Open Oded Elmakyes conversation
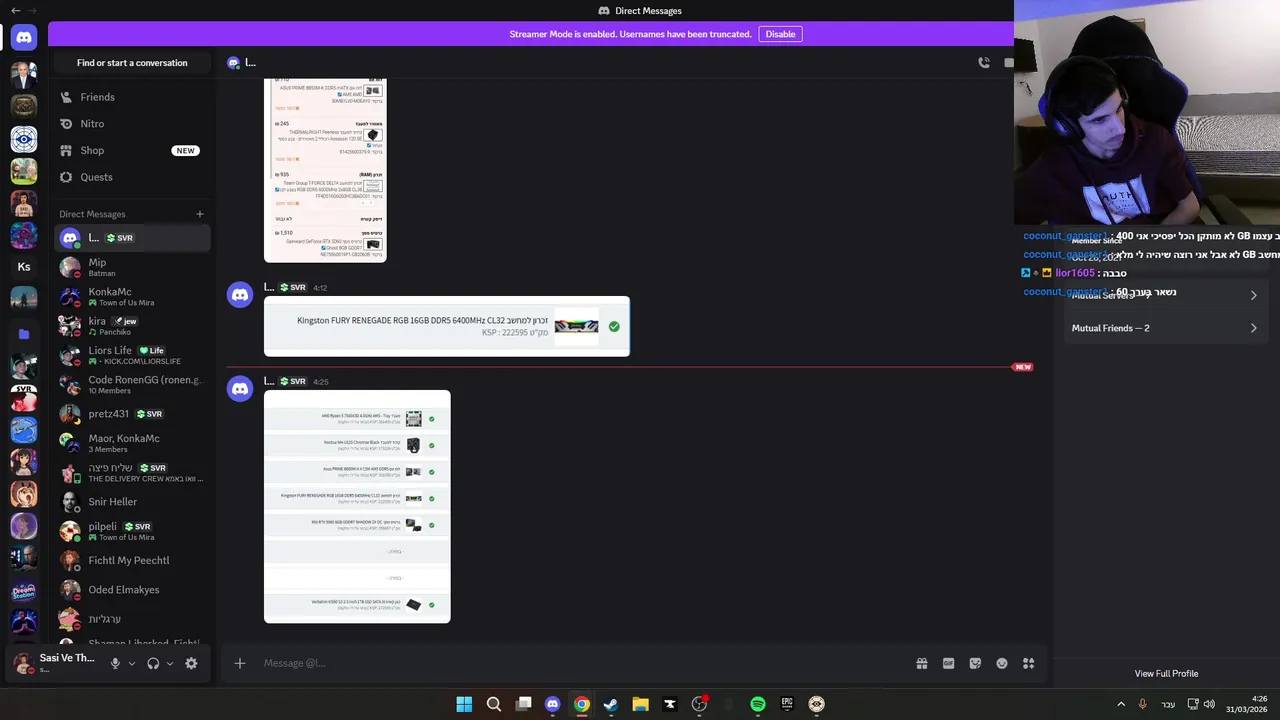This screenshot has width=1280, height=720. (132, 590)
